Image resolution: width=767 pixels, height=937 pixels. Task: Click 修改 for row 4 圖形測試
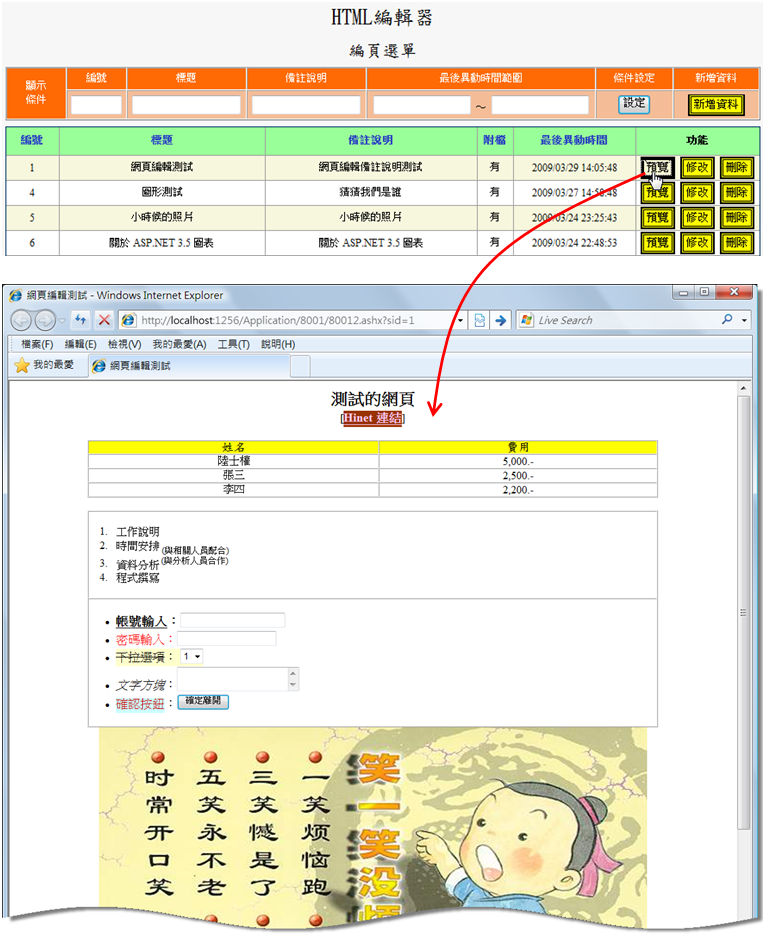[x=698, y=192]
